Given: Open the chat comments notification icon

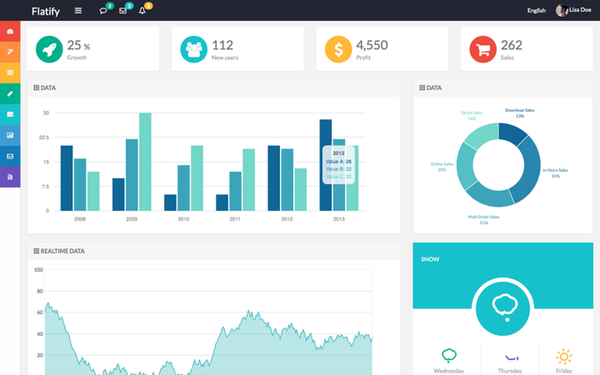Looking at the screenshot, I should (103, 11).
